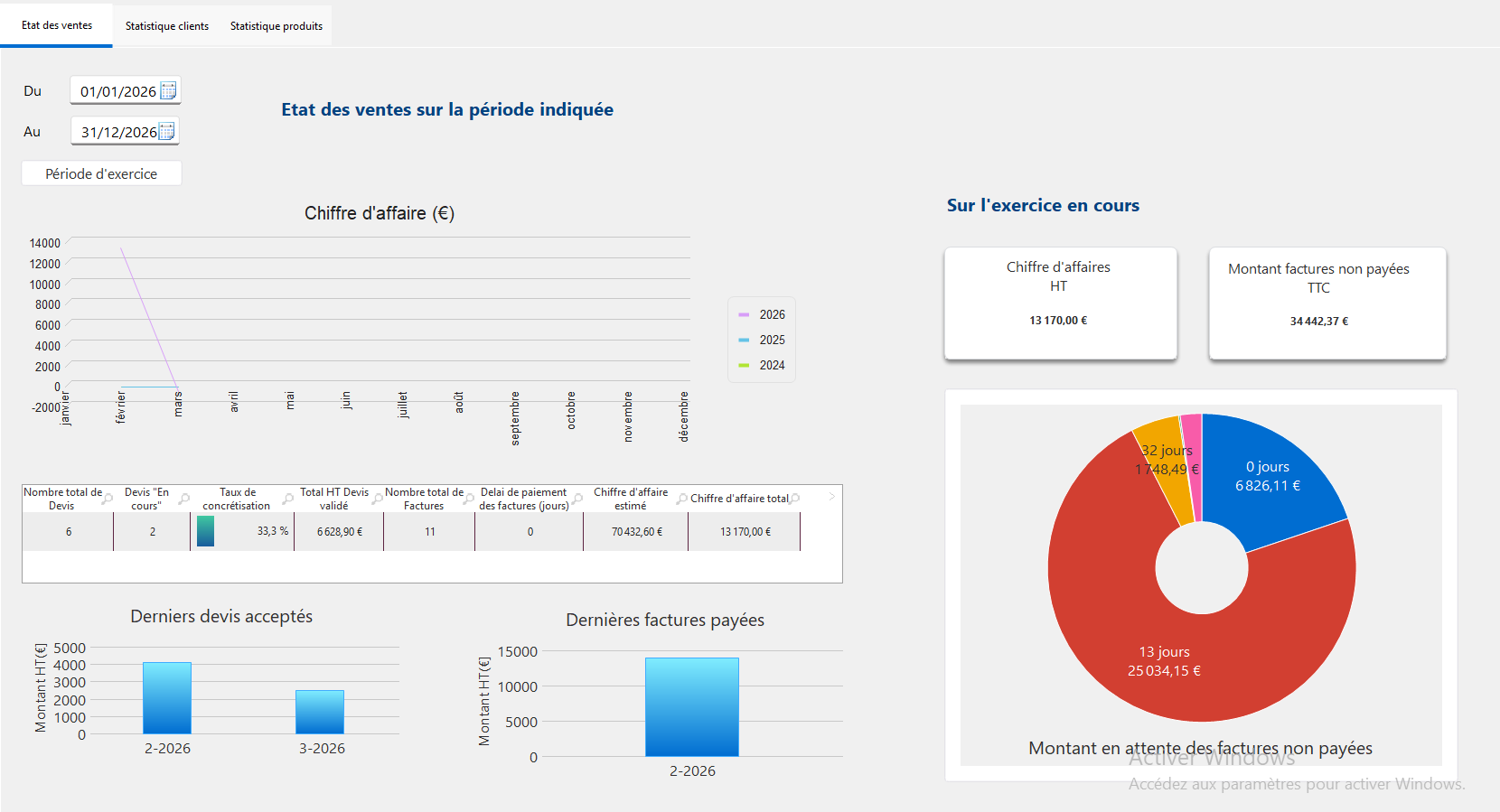Click search icon in 'Total HT Devis validé' column
Image resolution: width=1500 pixels, height=812 pixels.
pos(378,499)
